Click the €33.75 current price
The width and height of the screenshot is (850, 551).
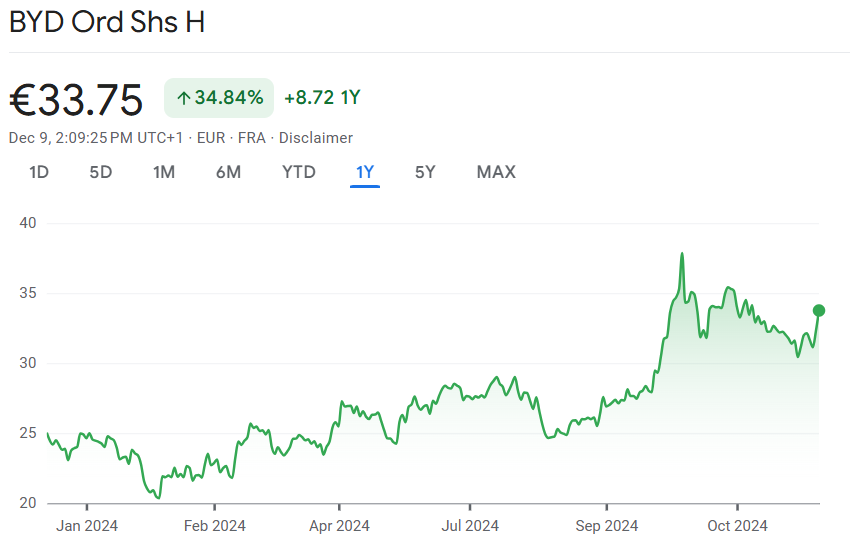(x=77, y=99)
